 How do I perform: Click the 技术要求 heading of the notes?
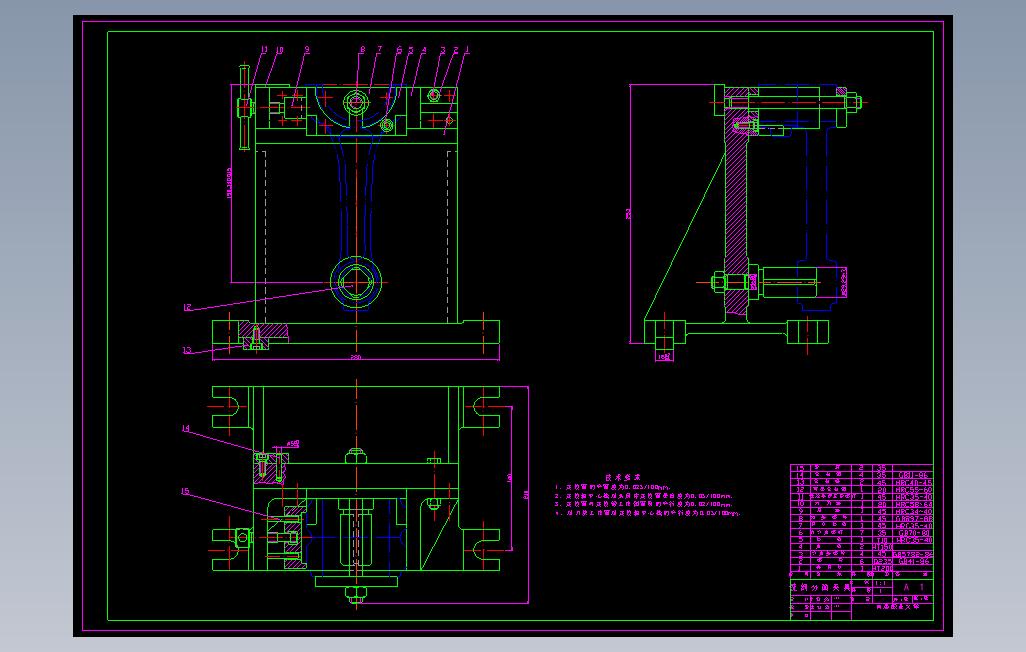click(x=623, y=477)
